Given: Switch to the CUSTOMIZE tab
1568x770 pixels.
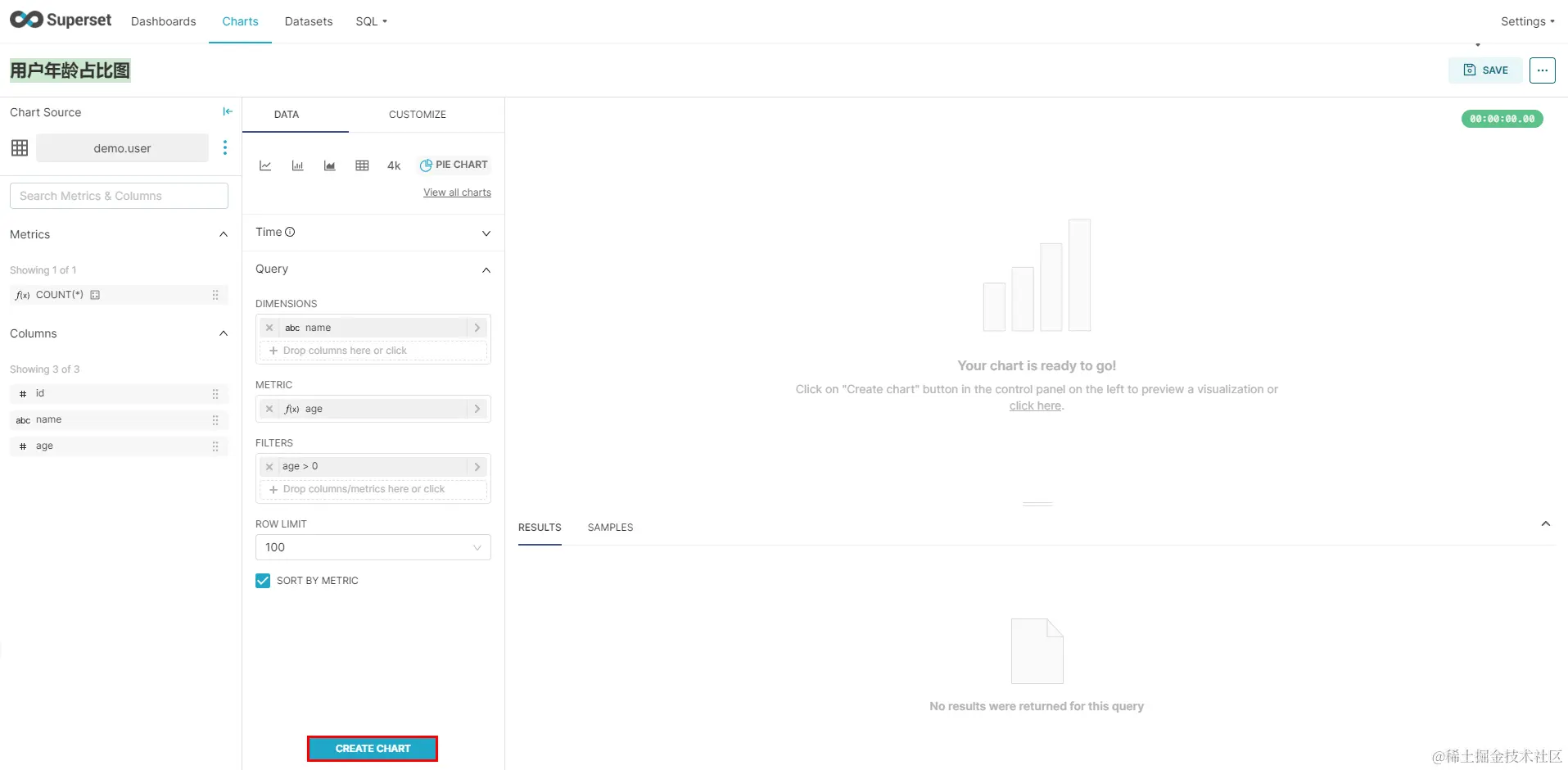Looking at the screenshot, I should coord(418,115).
